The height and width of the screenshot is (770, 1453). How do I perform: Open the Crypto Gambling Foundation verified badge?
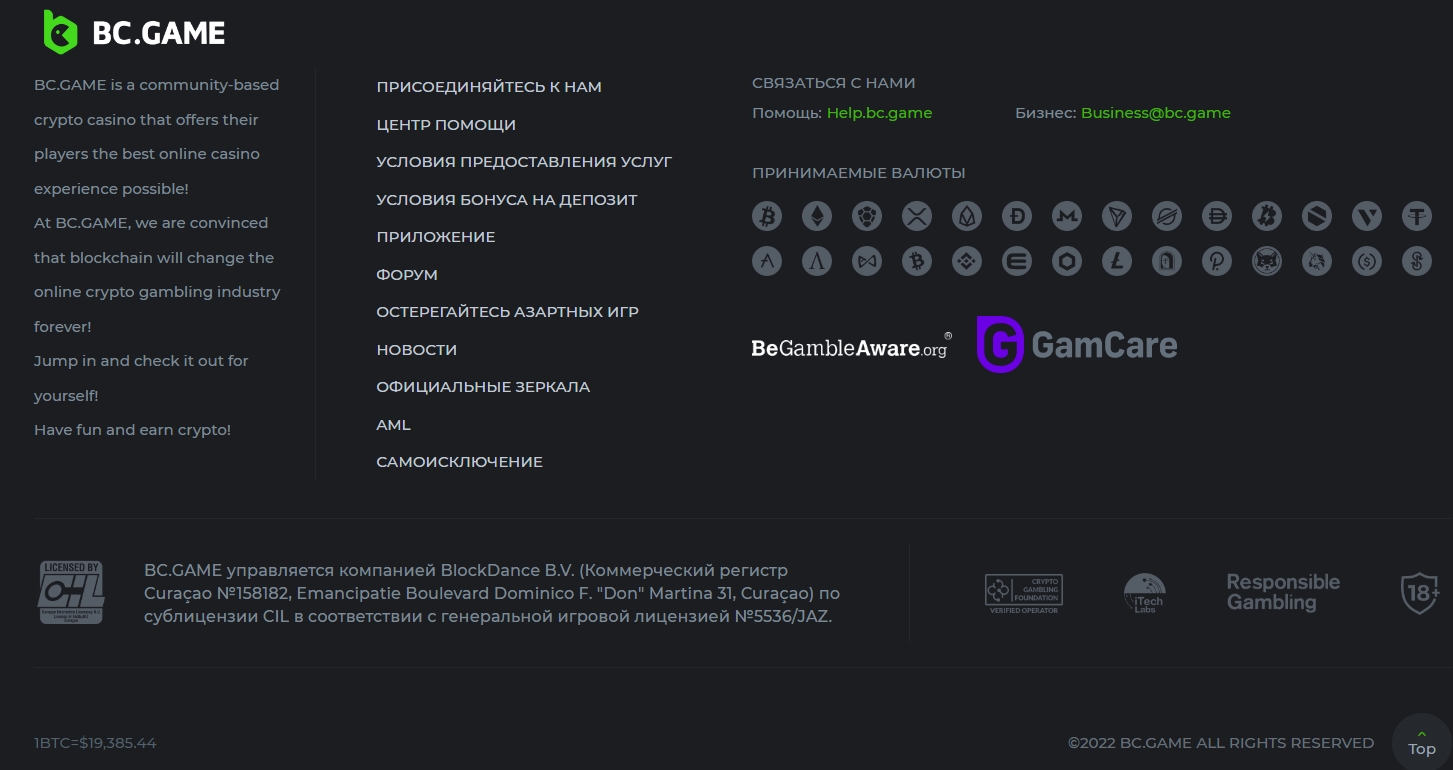tap(1023, 594)
